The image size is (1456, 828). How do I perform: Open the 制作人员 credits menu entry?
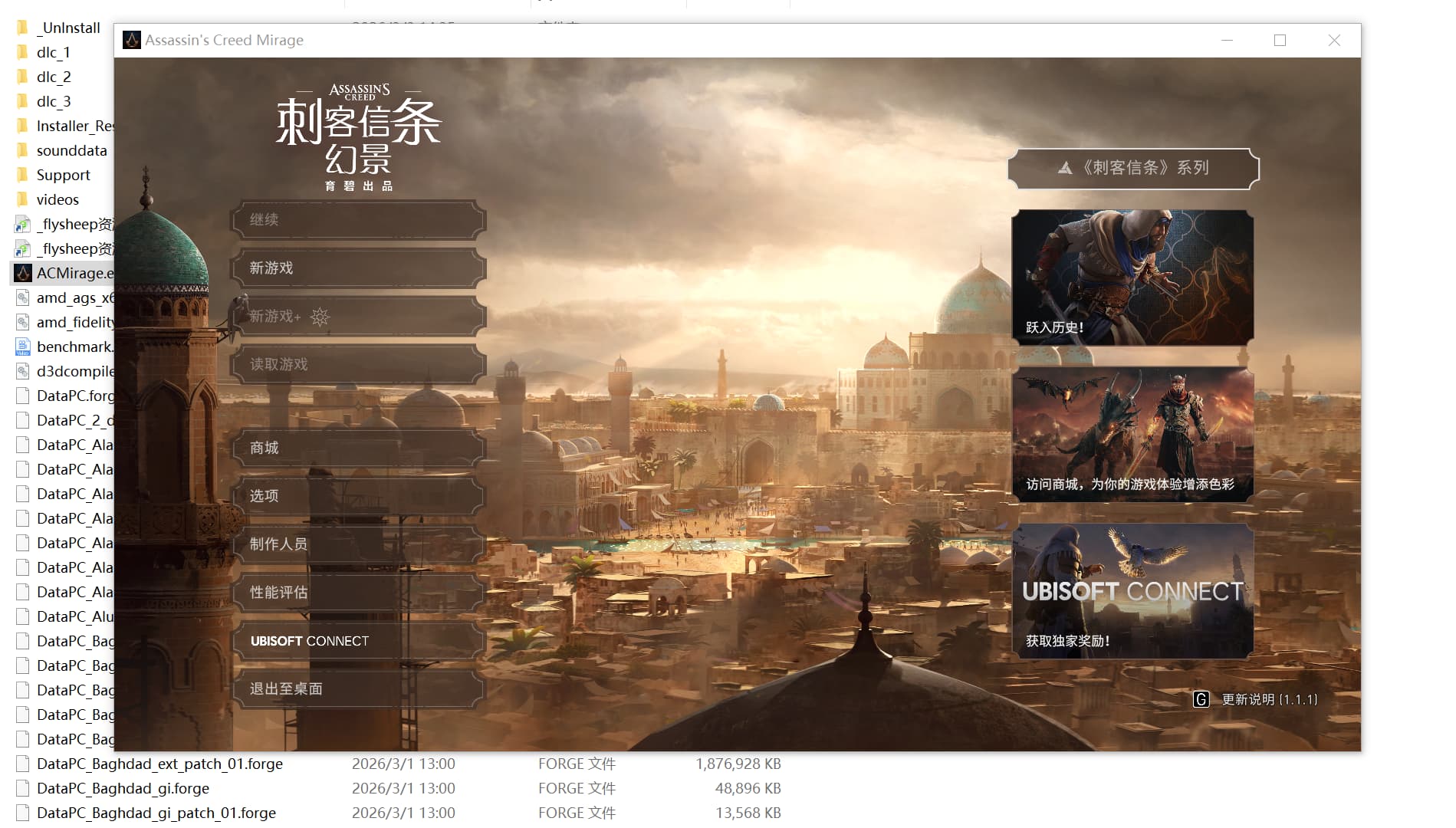[358, 544]
